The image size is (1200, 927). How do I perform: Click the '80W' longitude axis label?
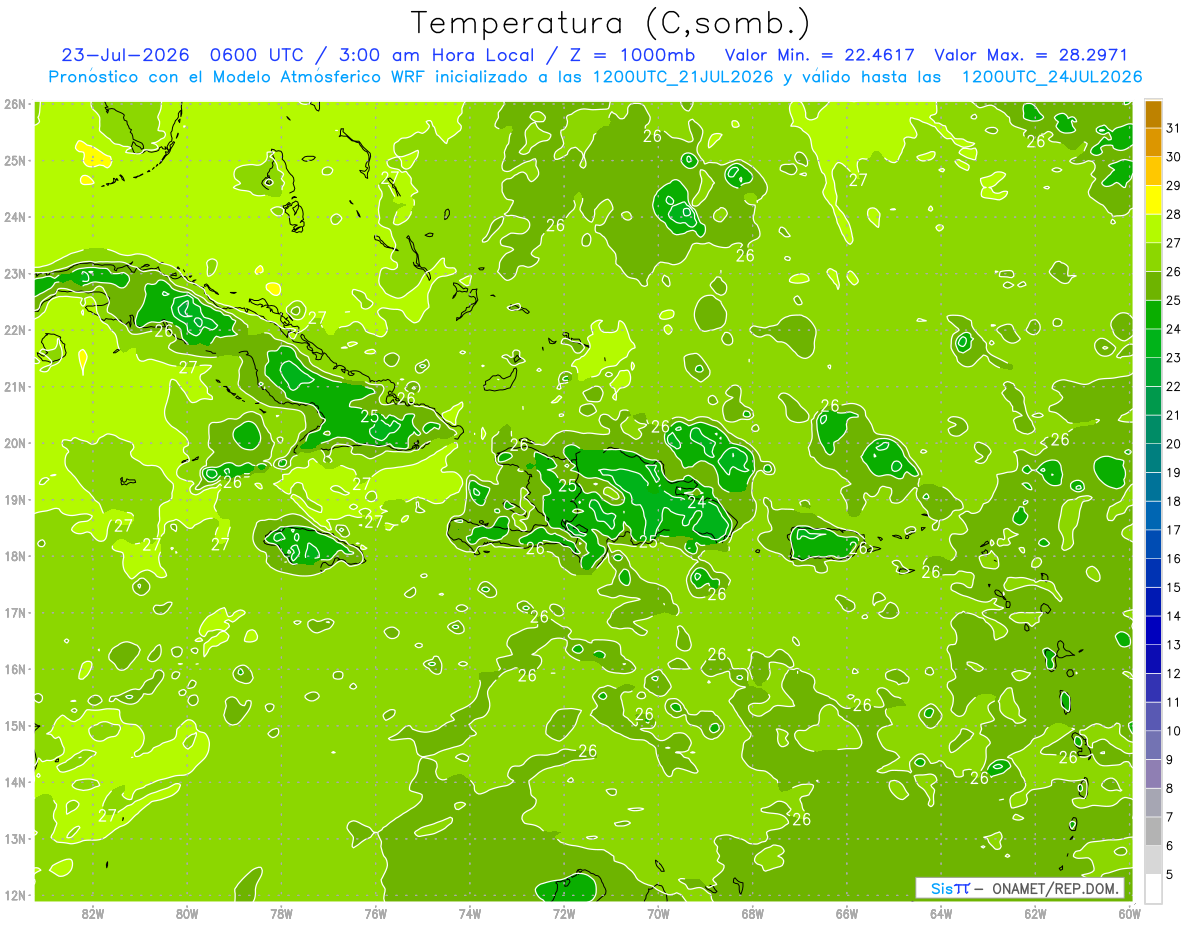pyautogui.click(x=186, y=914)
